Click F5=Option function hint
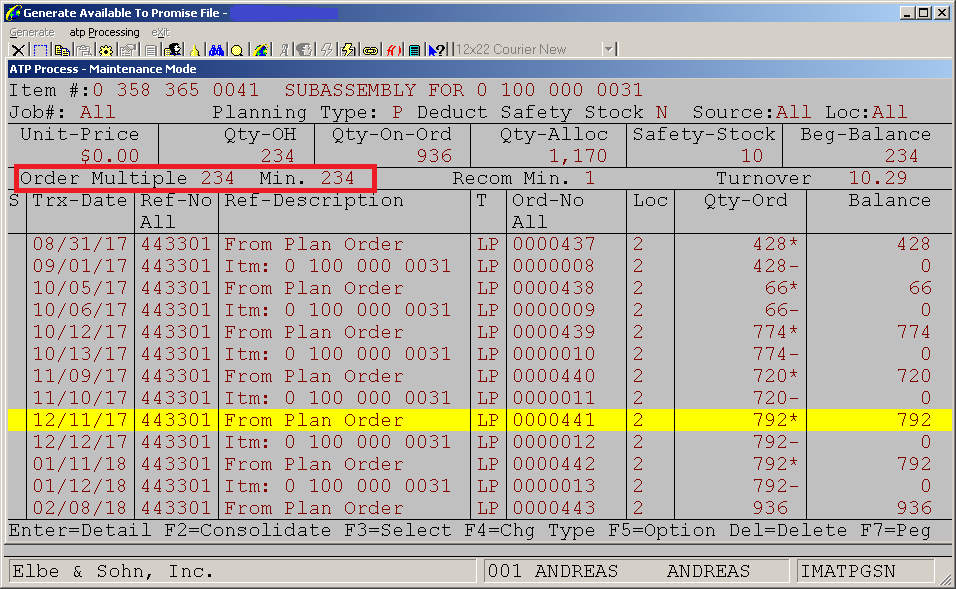 (x=662, y=530)
